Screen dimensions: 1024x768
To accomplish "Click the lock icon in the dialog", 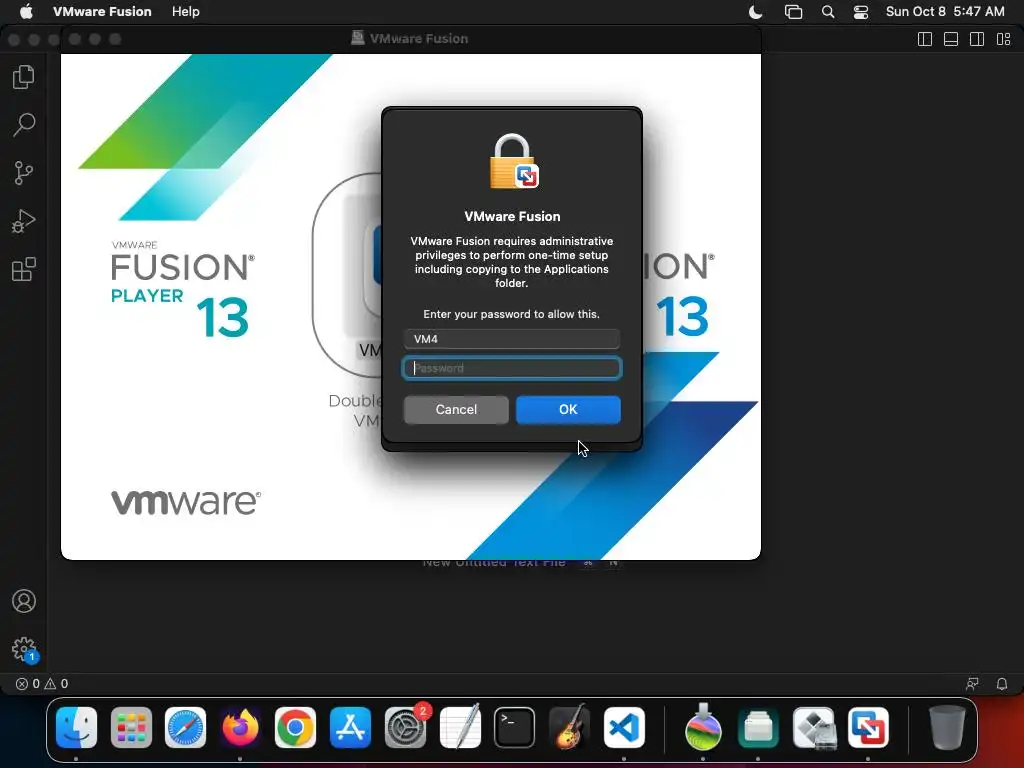I will pyautogui.click(x=513, y=161).
